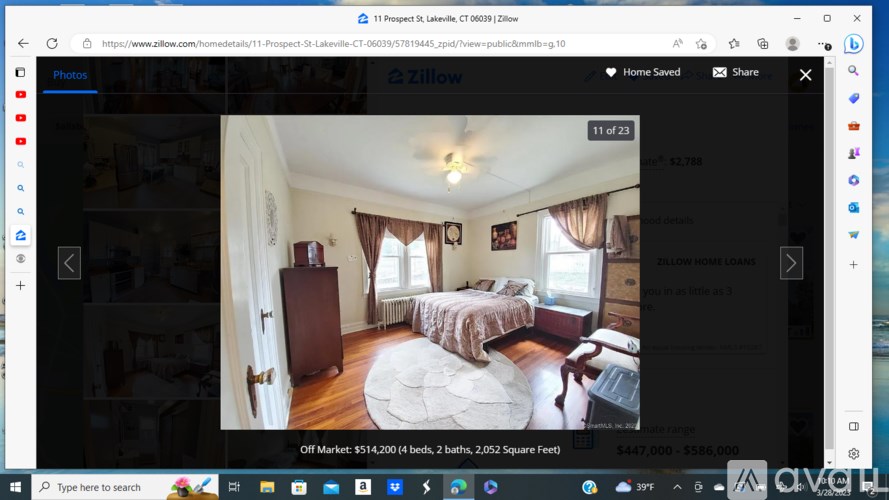Open Microsoft 365 sidebar icon

(853, 180)
